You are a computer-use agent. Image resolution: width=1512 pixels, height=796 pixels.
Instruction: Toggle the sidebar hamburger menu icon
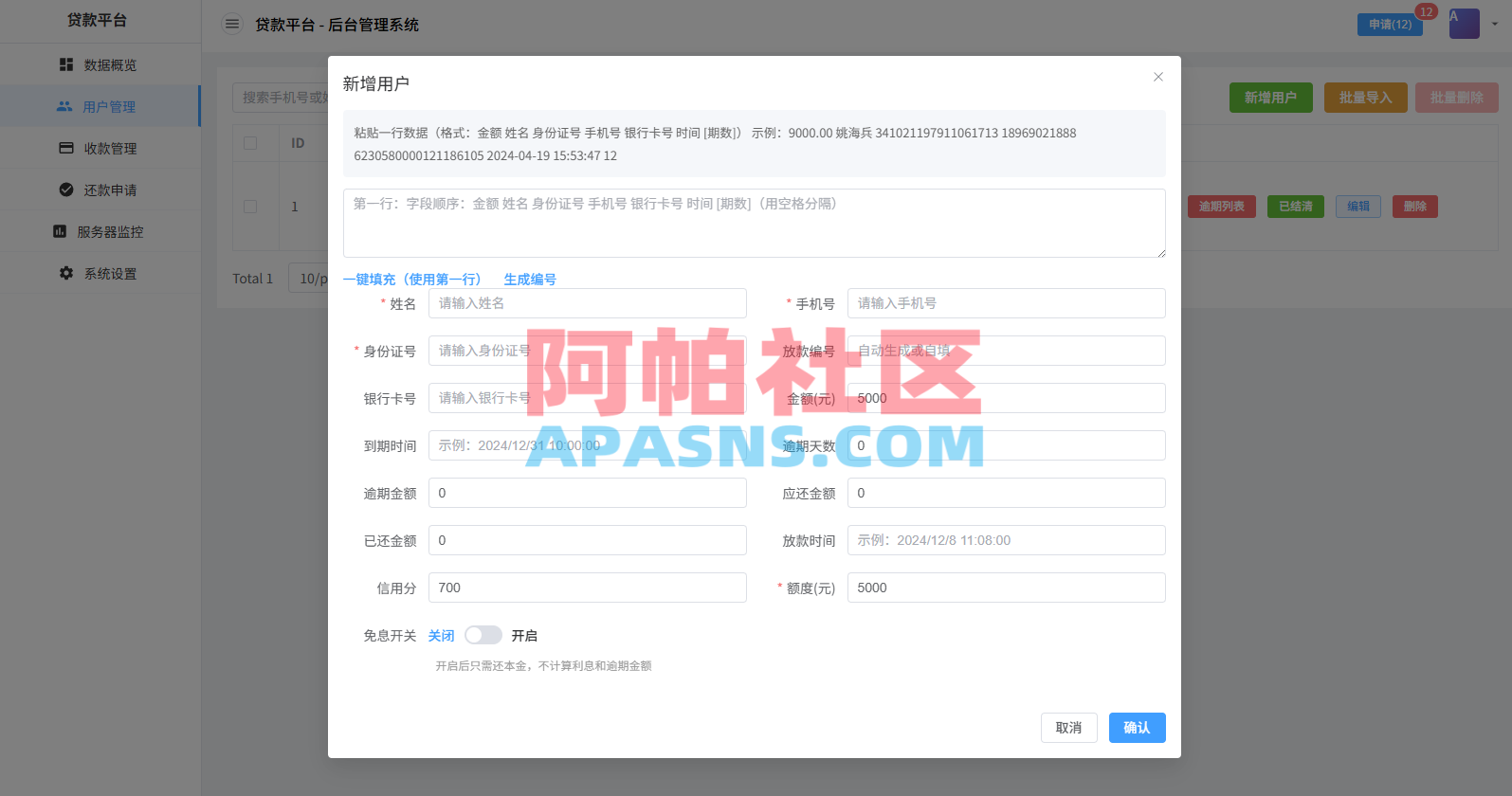[x=232, y=24]
